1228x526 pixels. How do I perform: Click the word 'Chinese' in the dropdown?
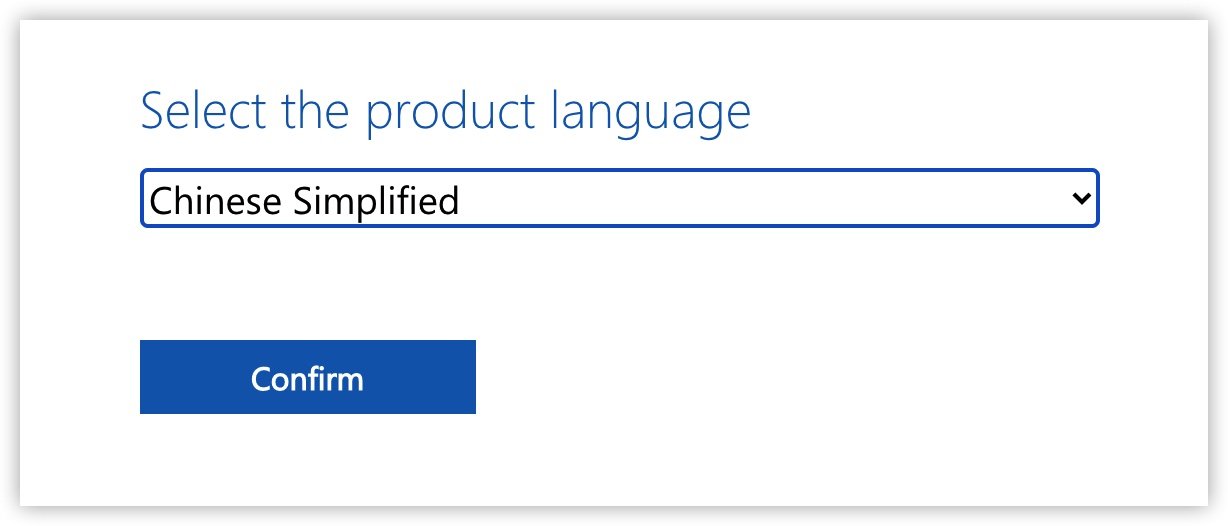pyautogui.click(x=214, y=201)
